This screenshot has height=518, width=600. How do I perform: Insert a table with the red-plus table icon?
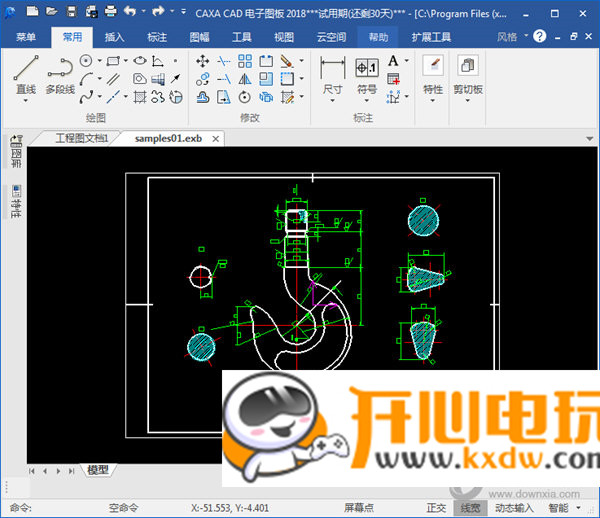(393, 79)
